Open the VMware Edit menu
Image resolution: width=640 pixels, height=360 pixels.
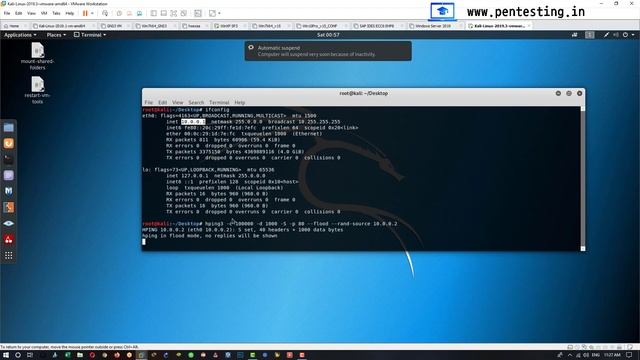point(19,13)
